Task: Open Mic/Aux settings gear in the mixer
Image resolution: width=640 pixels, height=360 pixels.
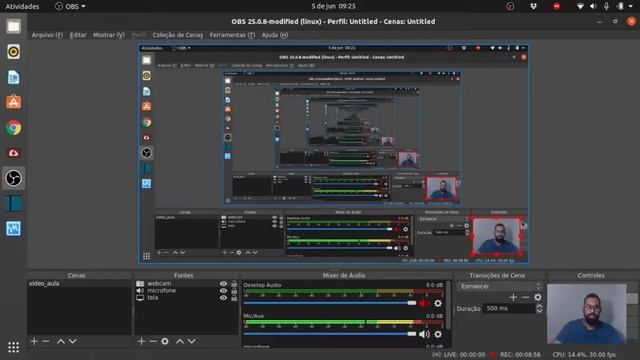Action: tap(438, 334)
